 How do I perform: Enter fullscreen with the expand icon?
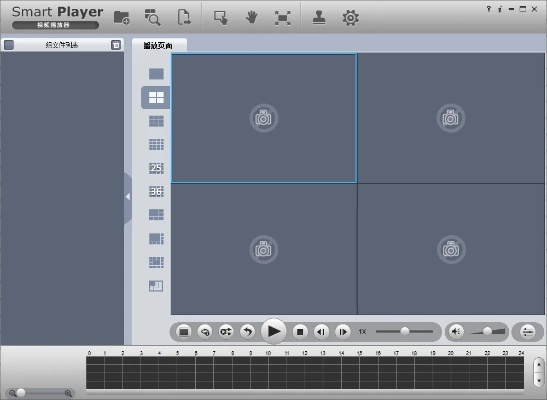[283, 18]
